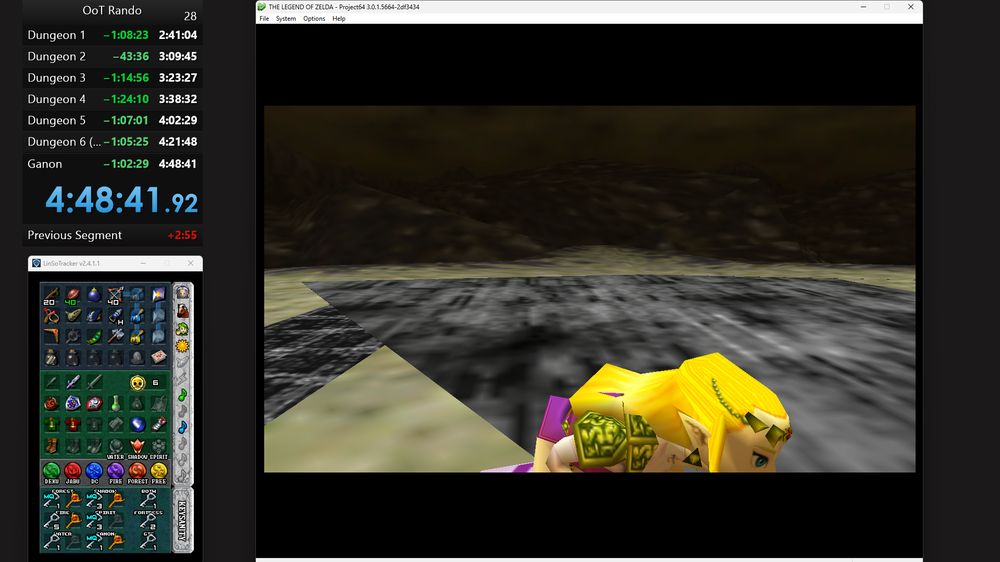The width and height of the screenshot is (1000, 562).
Task: Click the red stone labeled SHADOW
Action: 136,445
